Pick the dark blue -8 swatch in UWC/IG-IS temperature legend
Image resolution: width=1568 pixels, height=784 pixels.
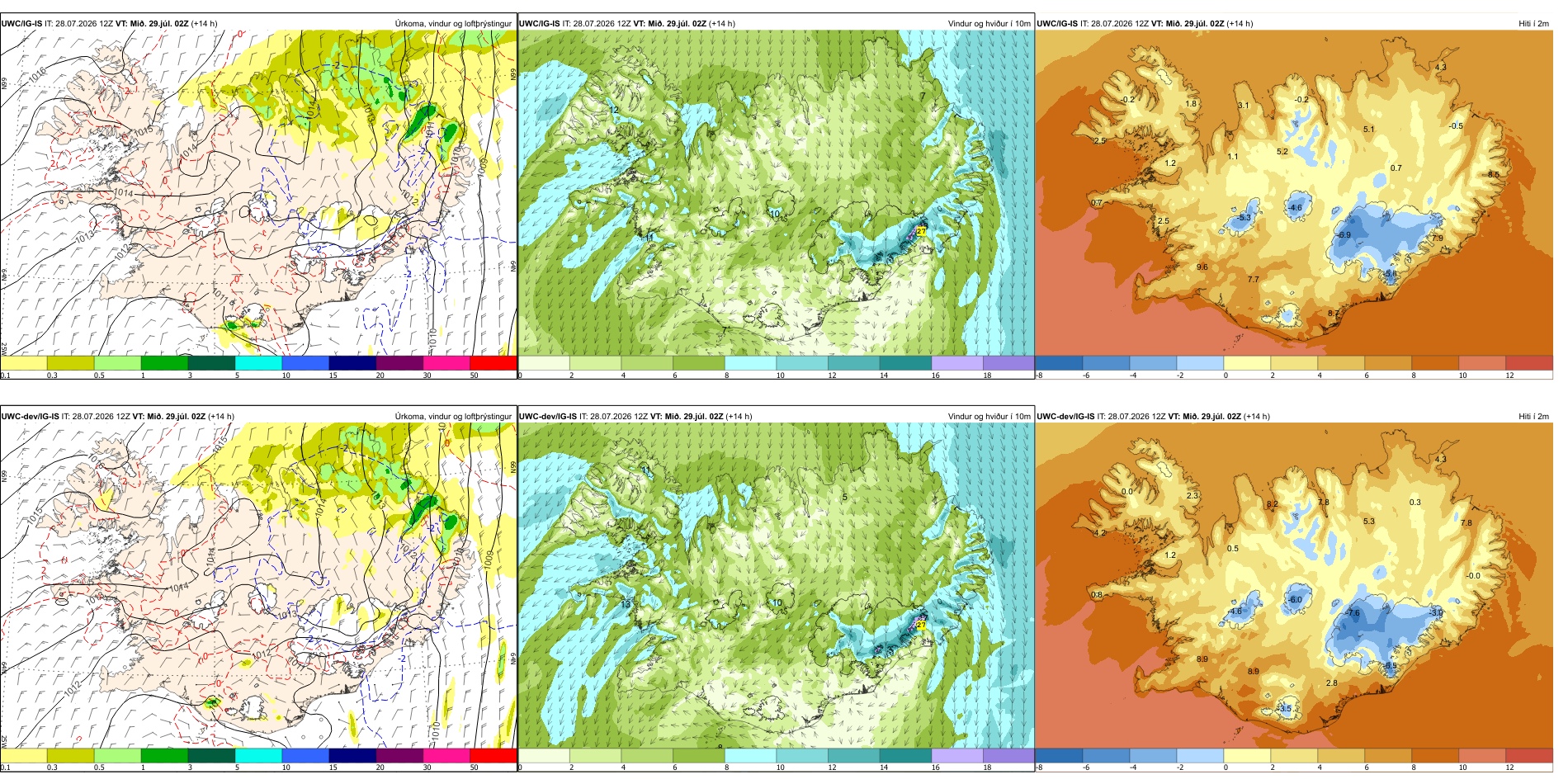point(1058,362)
